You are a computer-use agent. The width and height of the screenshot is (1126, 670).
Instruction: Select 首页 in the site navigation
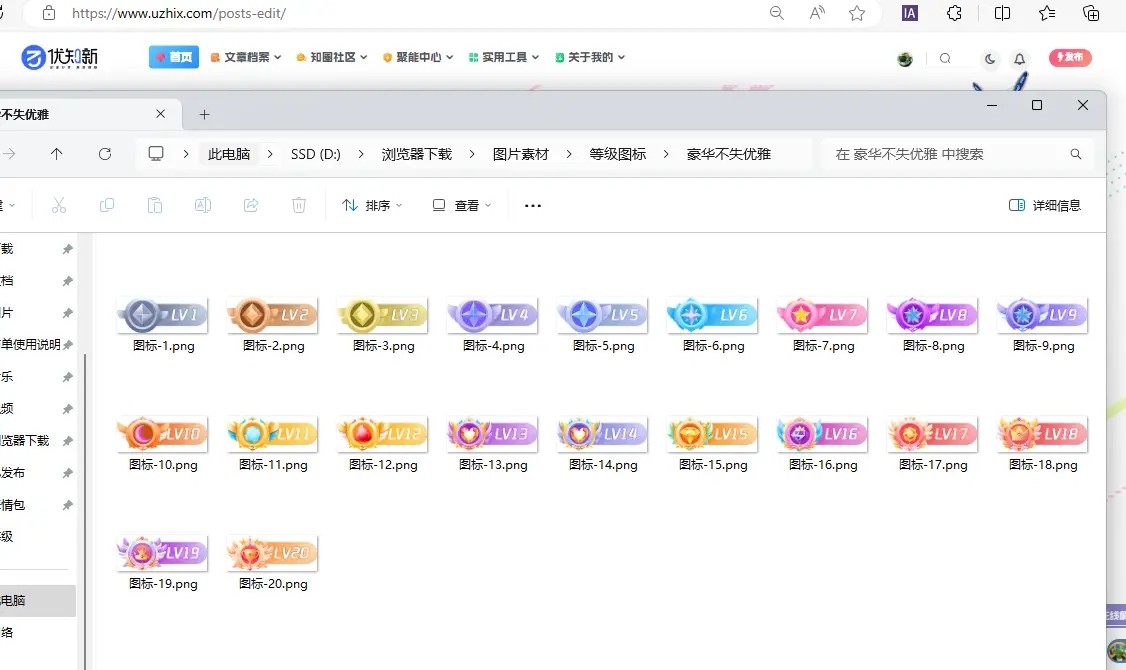click(173, 57)
